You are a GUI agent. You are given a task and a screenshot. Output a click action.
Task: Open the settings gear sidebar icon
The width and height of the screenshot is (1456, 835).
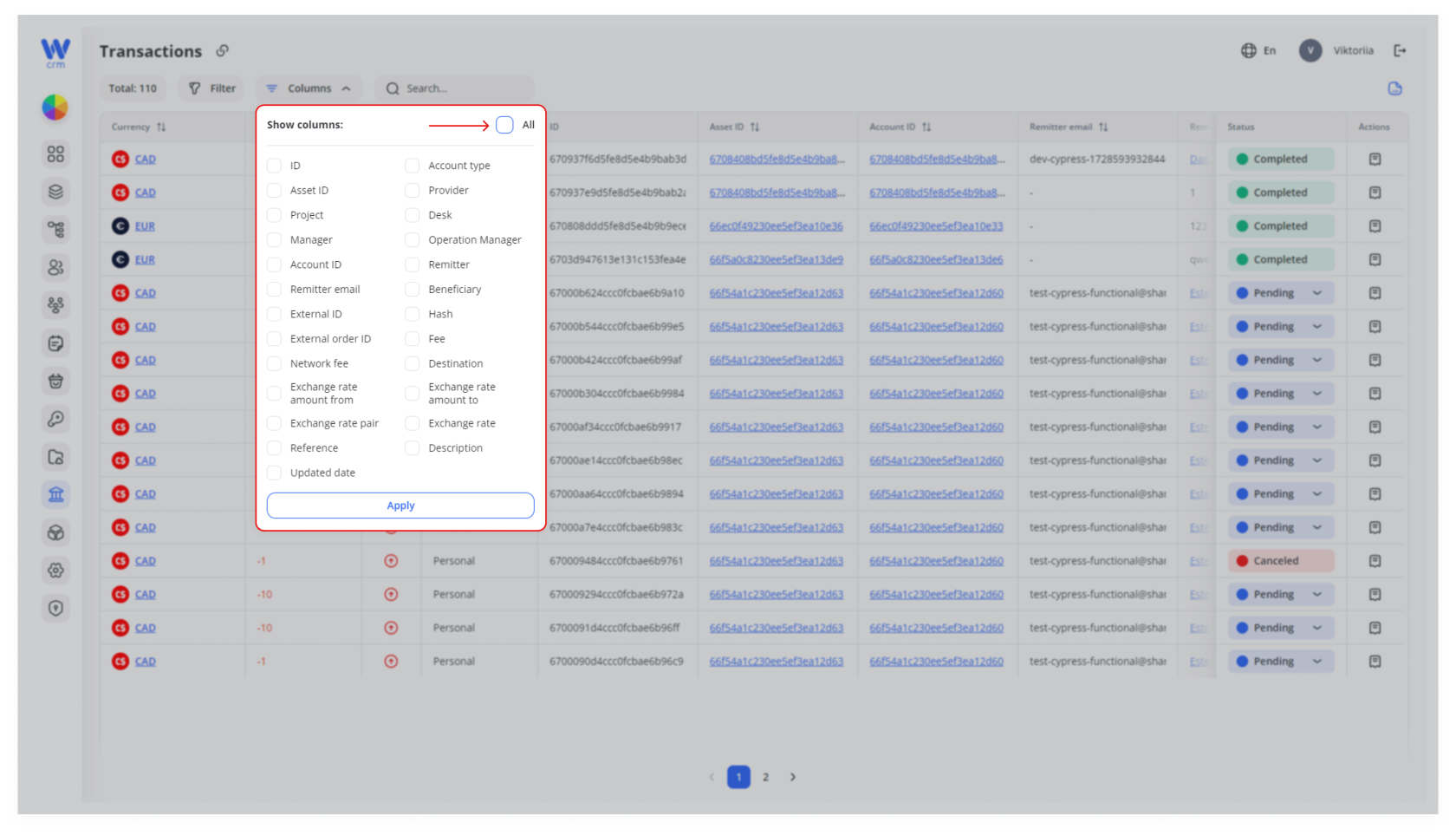tap(55, 571)
